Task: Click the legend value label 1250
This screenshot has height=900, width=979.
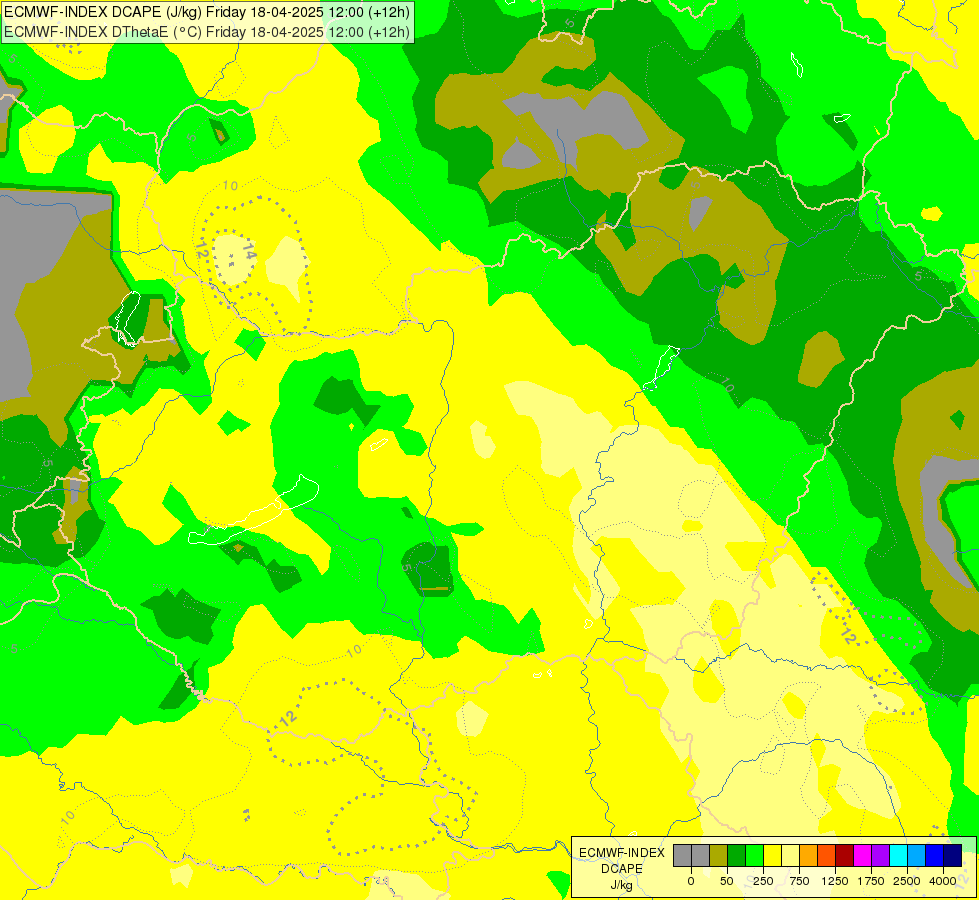Action: (835, 881)
